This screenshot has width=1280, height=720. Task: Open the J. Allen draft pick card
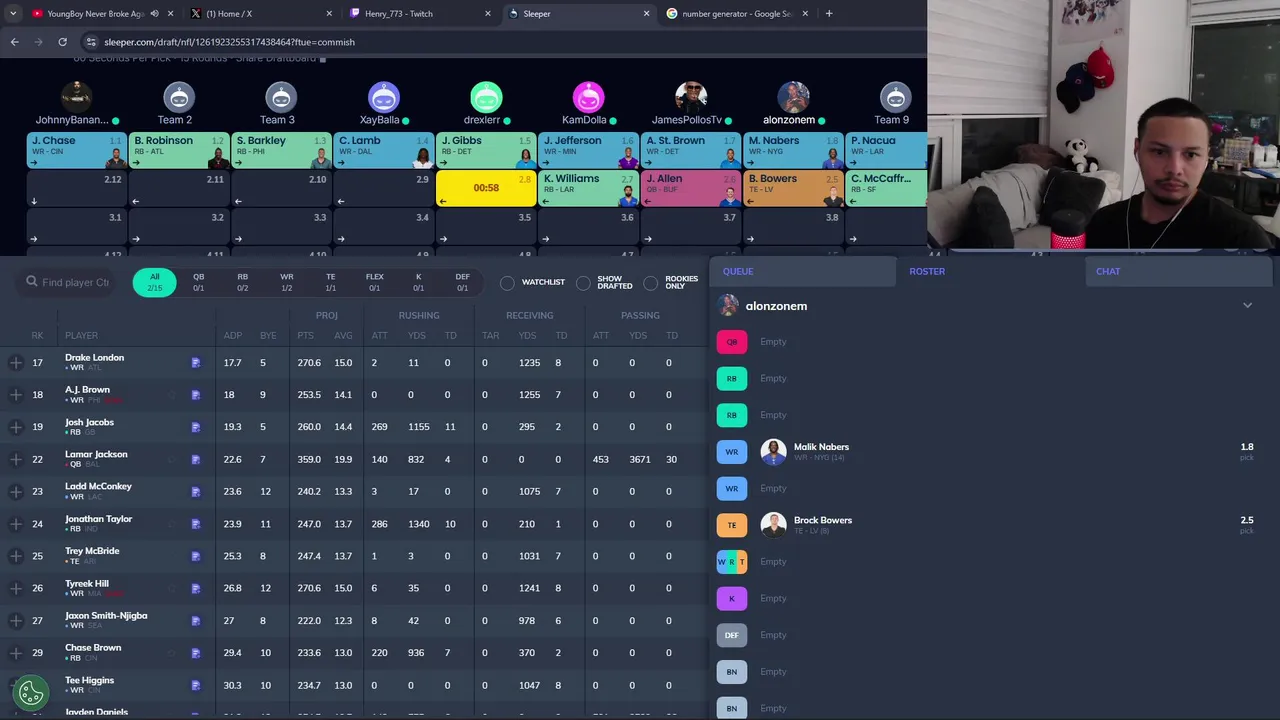691,188
